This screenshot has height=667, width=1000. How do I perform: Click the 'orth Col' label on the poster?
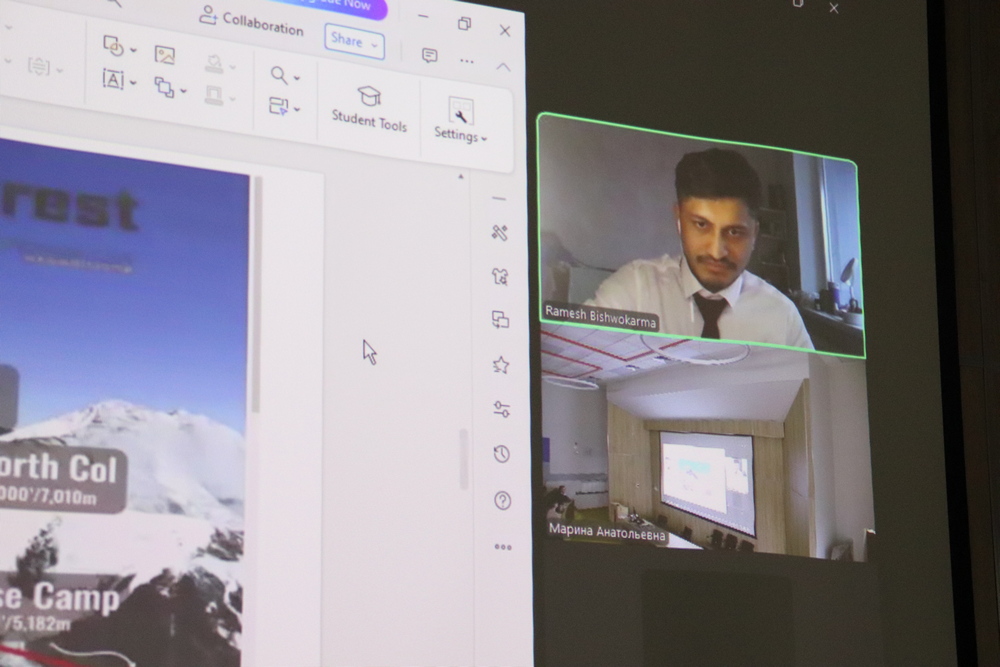click(x=59, y=470)
